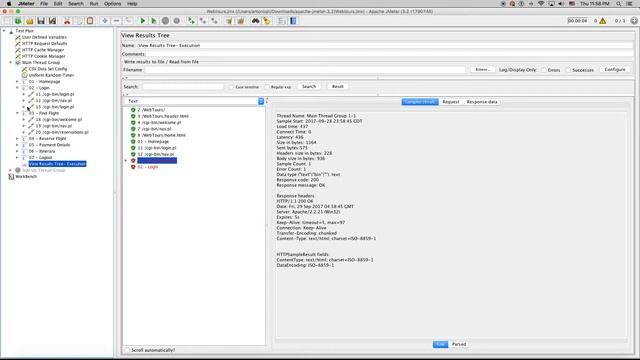Click the Browse... button

(x=482, y=70)
